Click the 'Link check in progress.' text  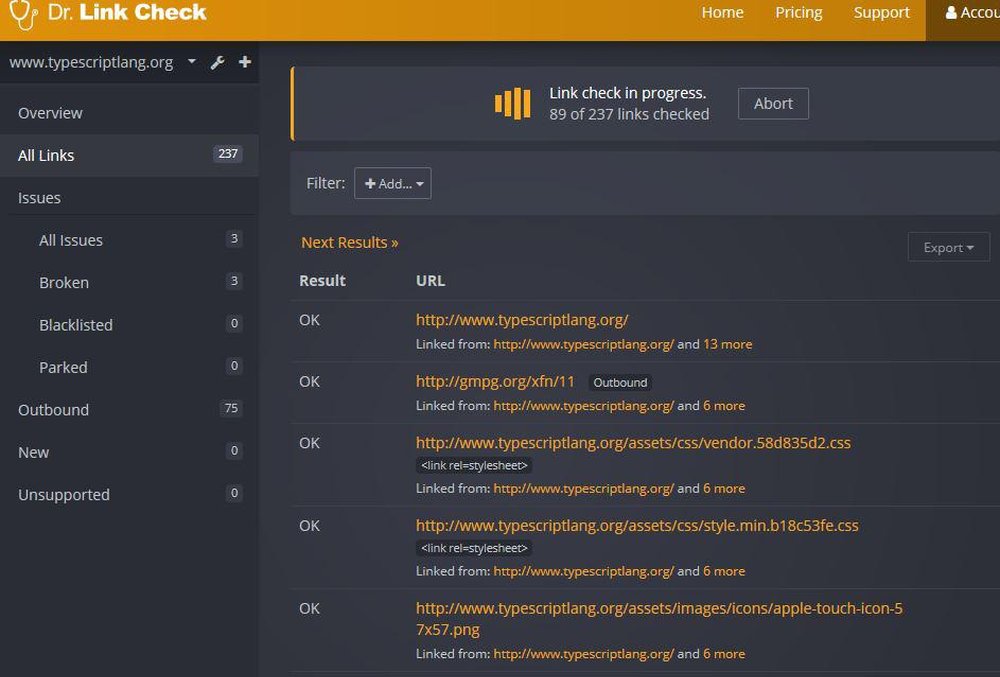pyautogui.click(x=628, y=93)
